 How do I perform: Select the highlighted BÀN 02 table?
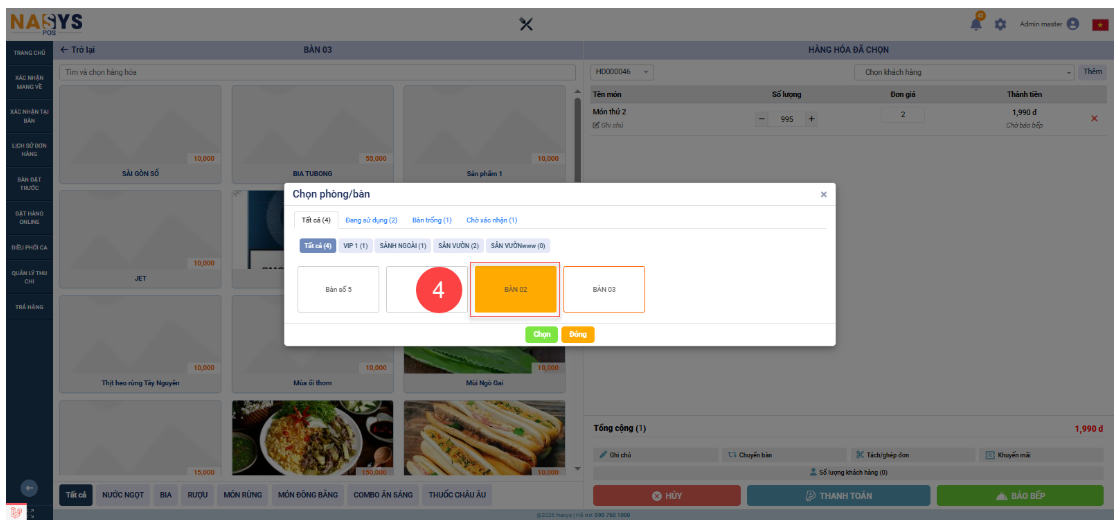(x=515, y=289)
